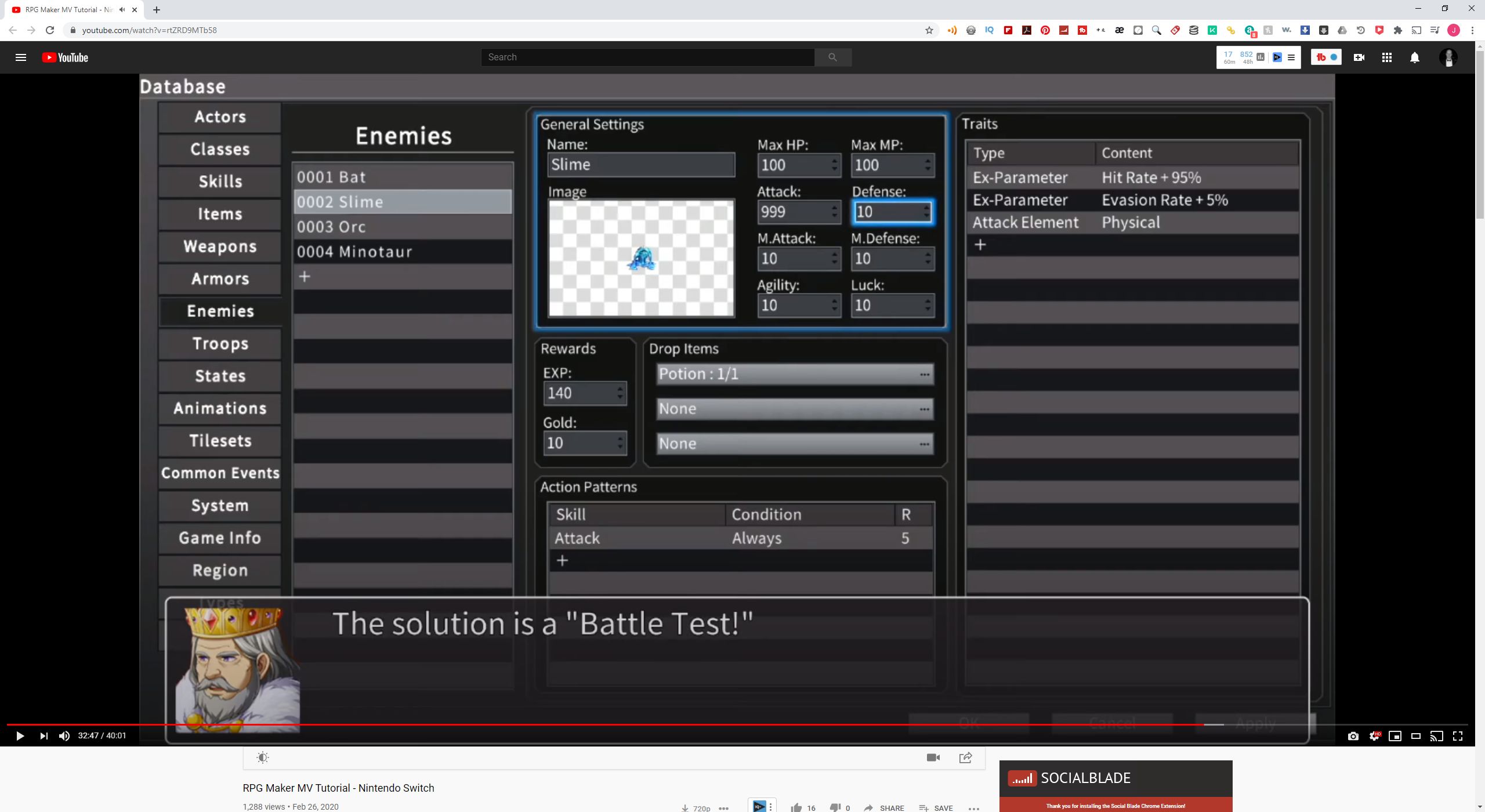Click the video camera icon below player
The height and width of the screenshot is (812, 1485).
click(933, 757)
